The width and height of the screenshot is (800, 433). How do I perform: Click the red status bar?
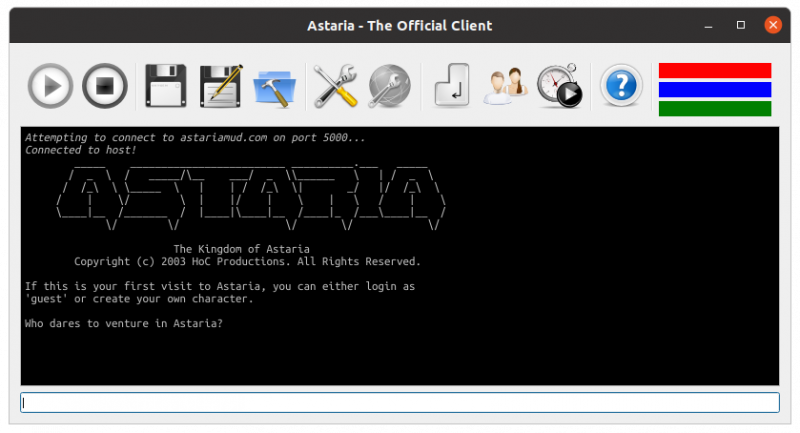[x=714, y=70]
